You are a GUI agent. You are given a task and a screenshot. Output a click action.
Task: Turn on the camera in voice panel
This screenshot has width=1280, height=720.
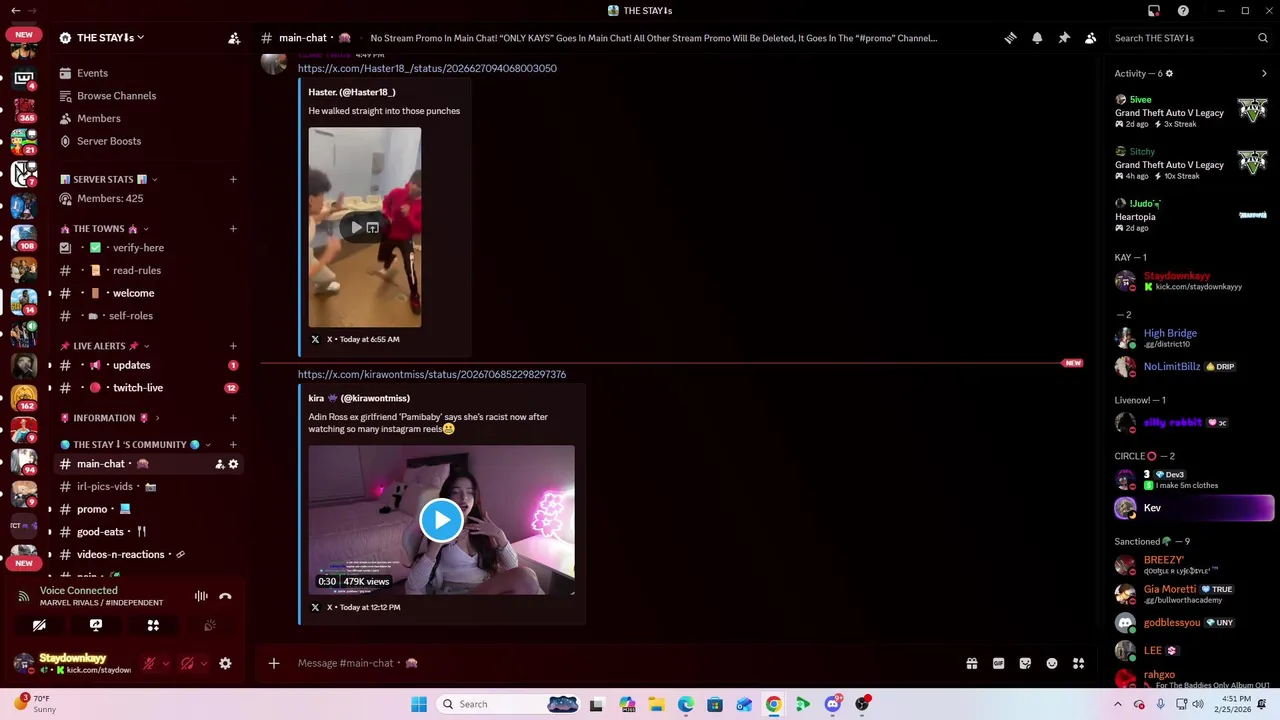(x=39, y=626)
